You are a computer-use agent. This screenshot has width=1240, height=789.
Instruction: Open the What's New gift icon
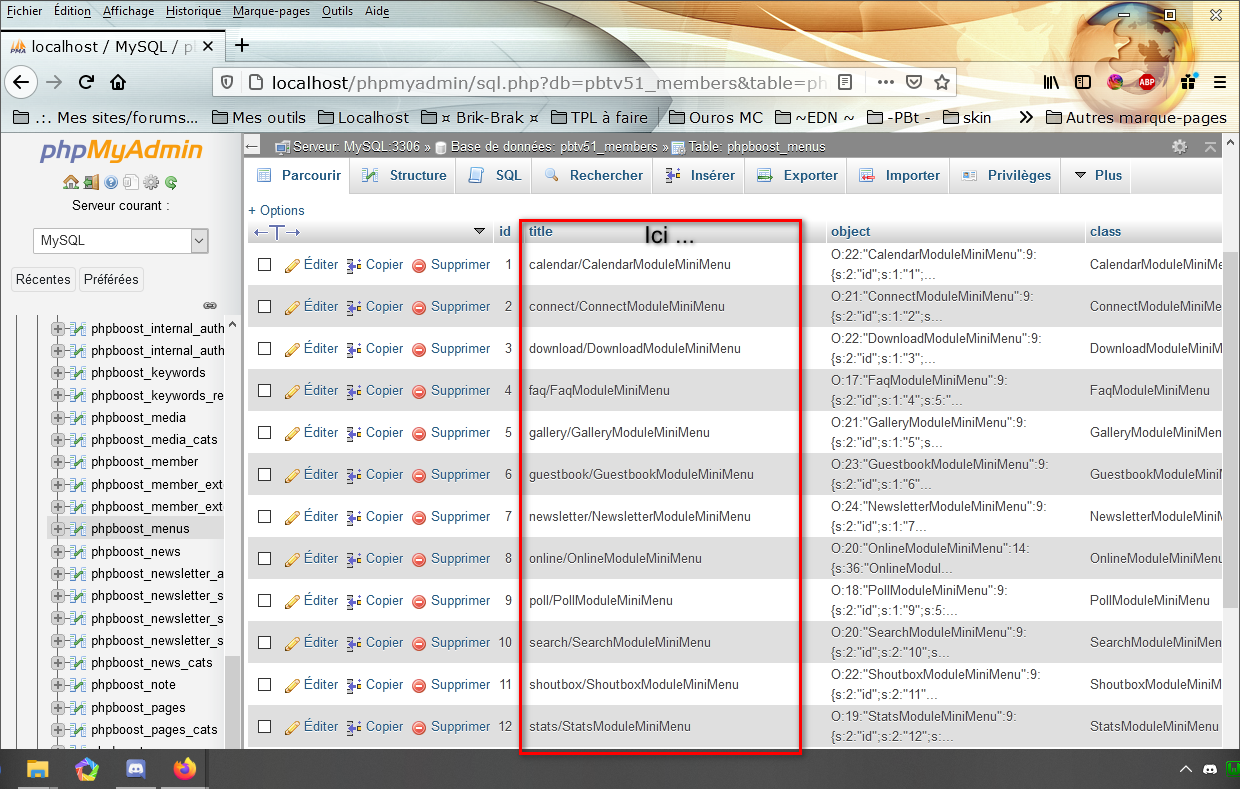1187,82
